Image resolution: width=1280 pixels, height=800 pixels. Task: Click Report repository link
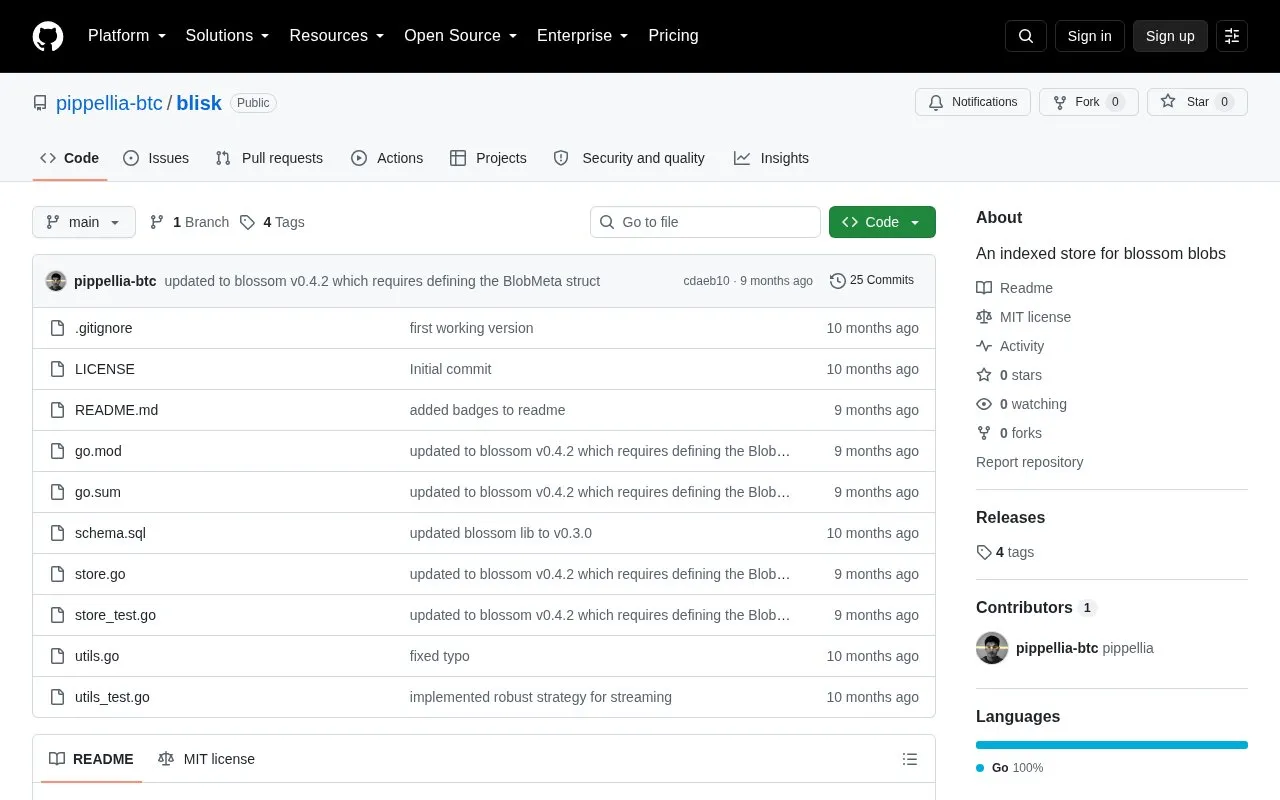[x=1029, y=462]
